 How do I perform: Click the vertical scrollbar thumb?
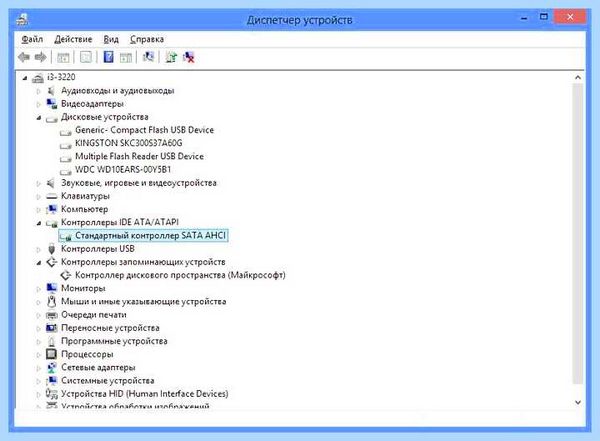(578, 234)
